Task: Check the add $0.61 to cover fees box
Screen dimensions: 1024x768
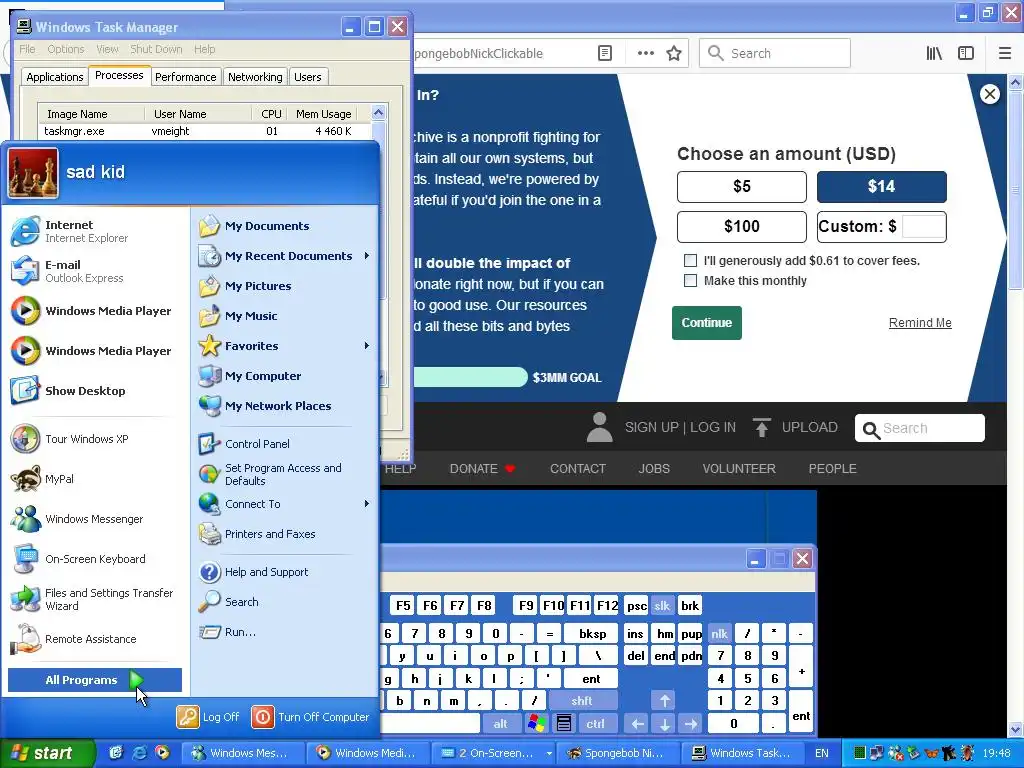Action: [x=690, y=261]
